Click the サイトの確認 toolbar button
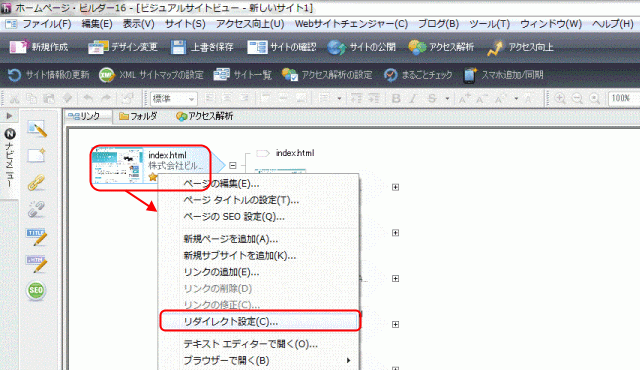640x370 pixels. [x=282, y=47]
